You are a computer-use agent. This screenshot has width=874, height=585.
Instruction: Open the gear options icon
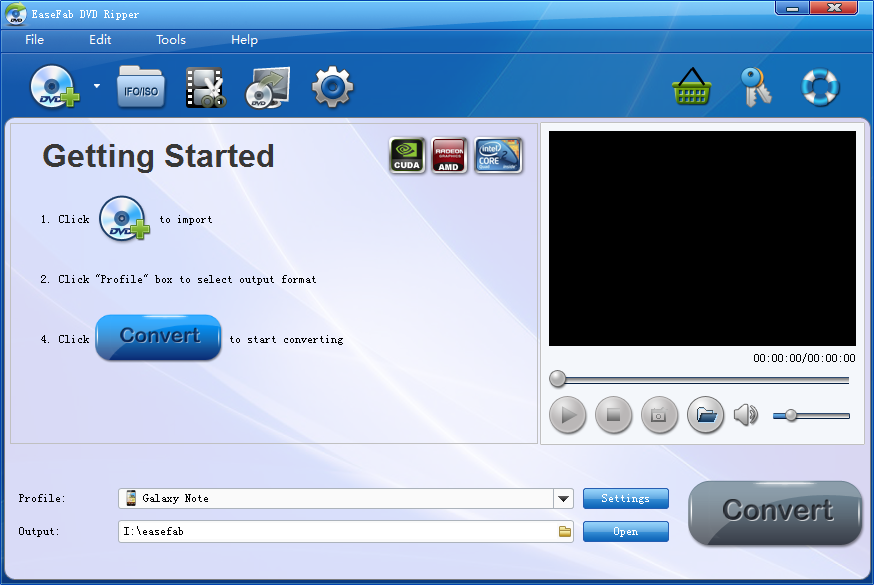pos(332,87)
